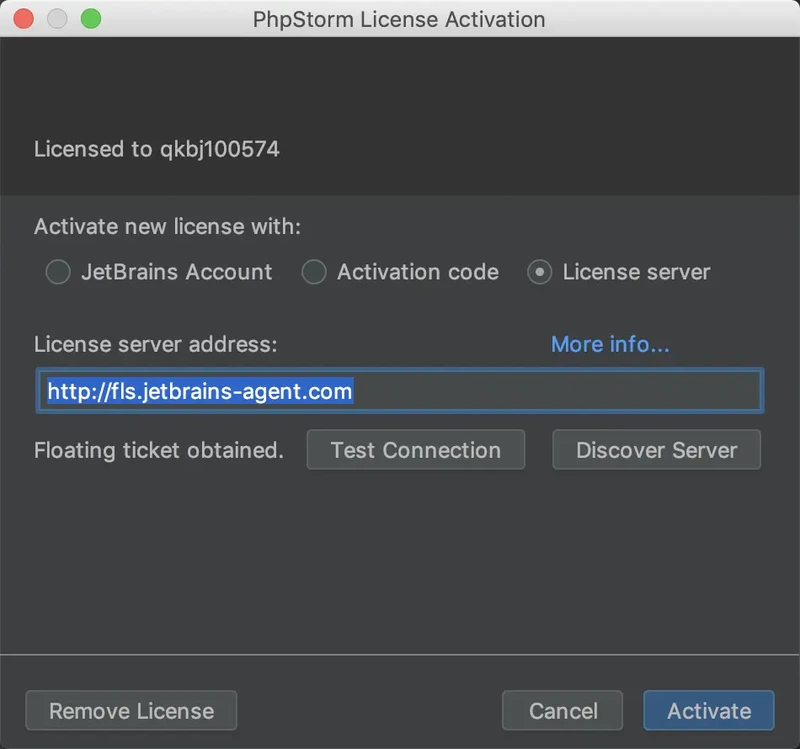The width and height of the screenshot is (800, 749).
Task: Click the Remove License button
Action: [x=131, y=711]
